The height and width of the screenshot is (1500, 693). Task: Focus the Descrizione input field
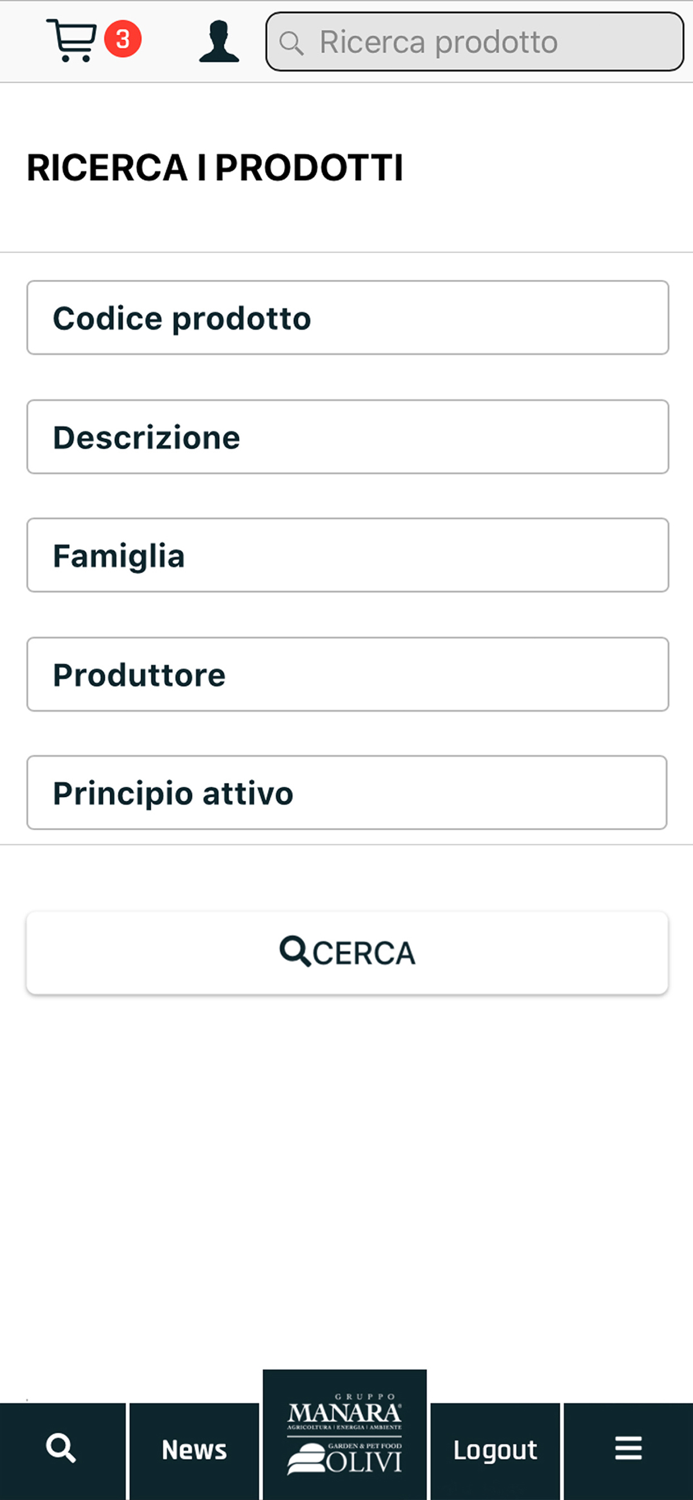pos(347,436)
